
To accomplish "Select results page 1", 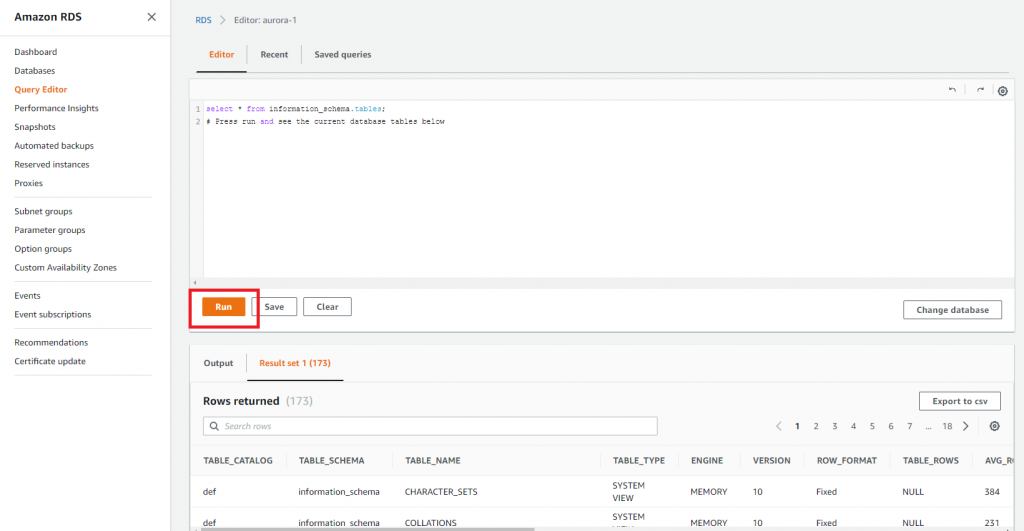I will pos(797,426).
